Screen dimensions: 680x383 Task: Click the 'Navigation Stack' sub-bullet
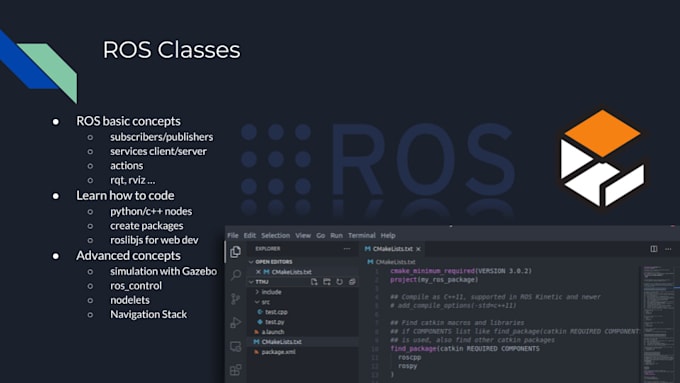(x=149, y=314)
